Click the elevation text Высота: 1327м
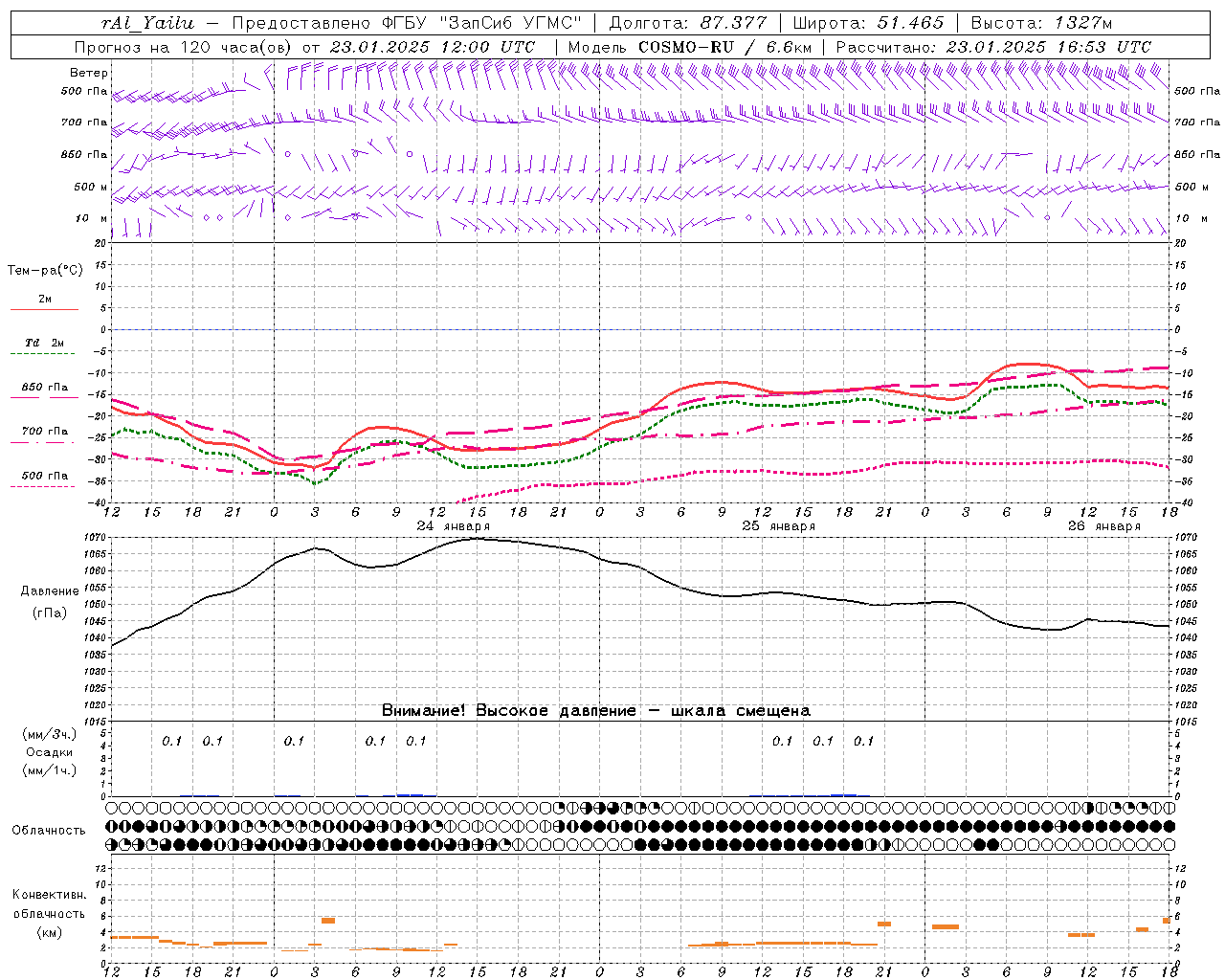Image resolution: width=1225 pixels, height=980 pixels. coord(1042,23)
